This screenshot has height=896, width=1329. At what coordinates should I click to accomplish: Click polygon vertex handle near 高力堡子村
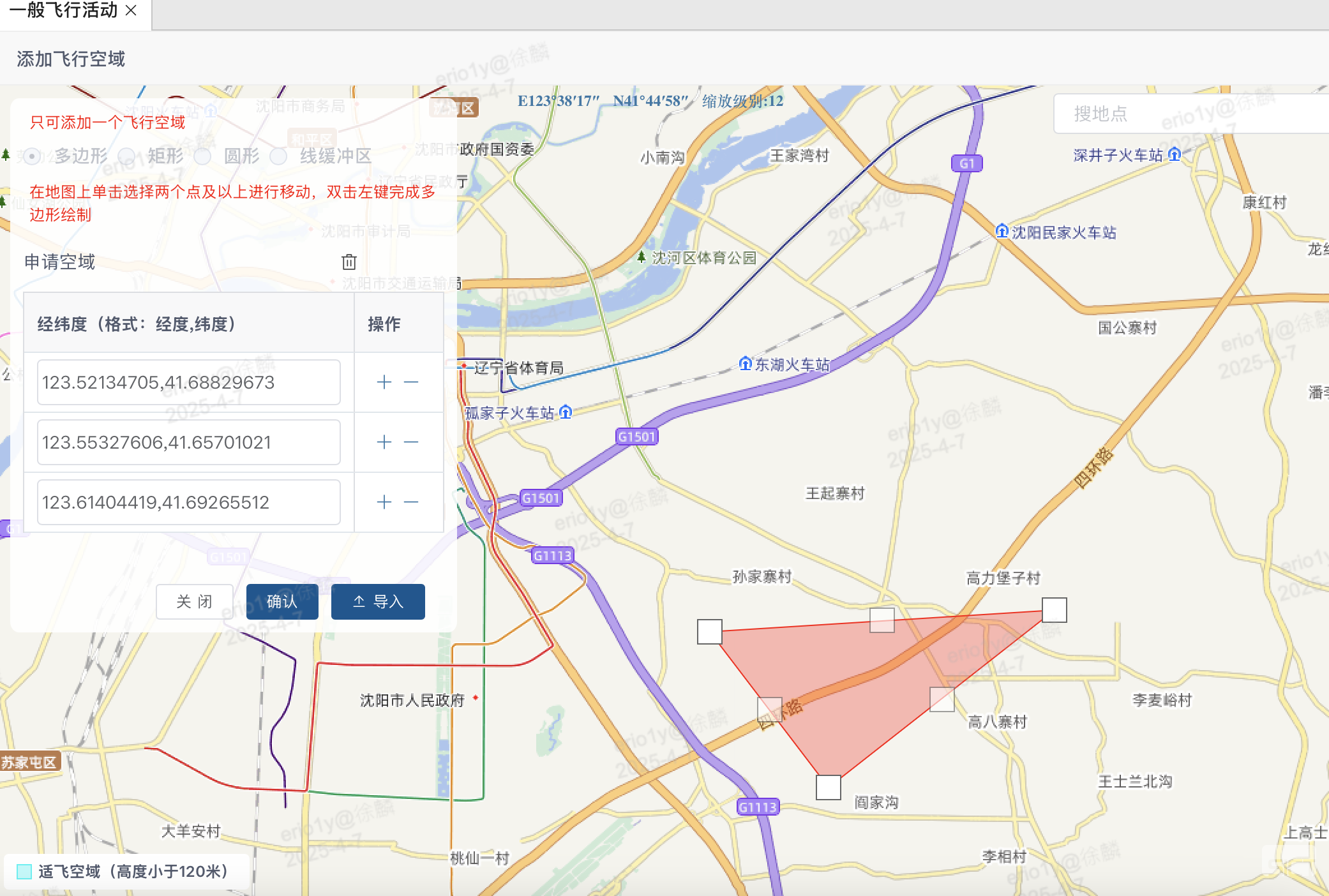(x=1054, y=610)
